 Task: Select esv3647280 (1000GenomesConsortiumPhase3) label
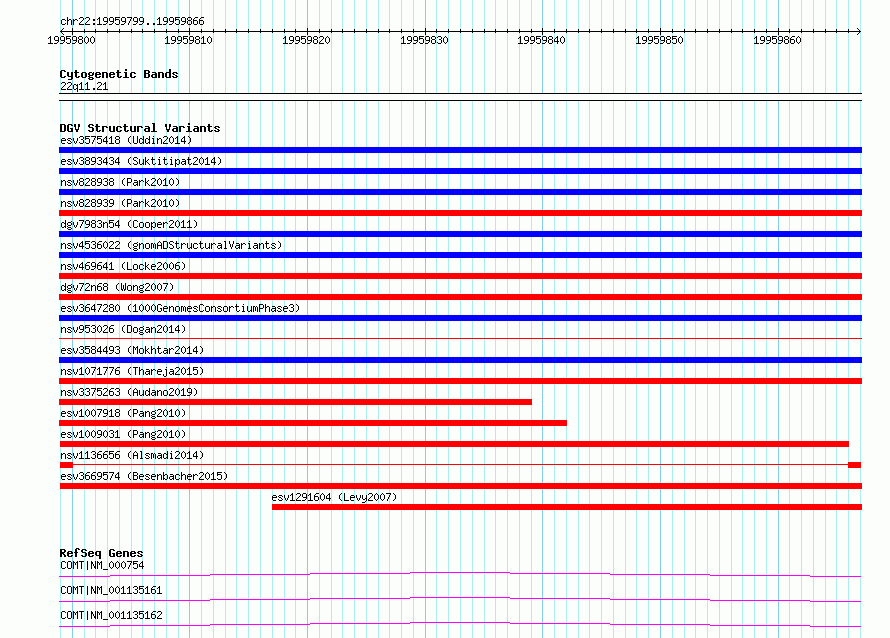coord(180,308)
